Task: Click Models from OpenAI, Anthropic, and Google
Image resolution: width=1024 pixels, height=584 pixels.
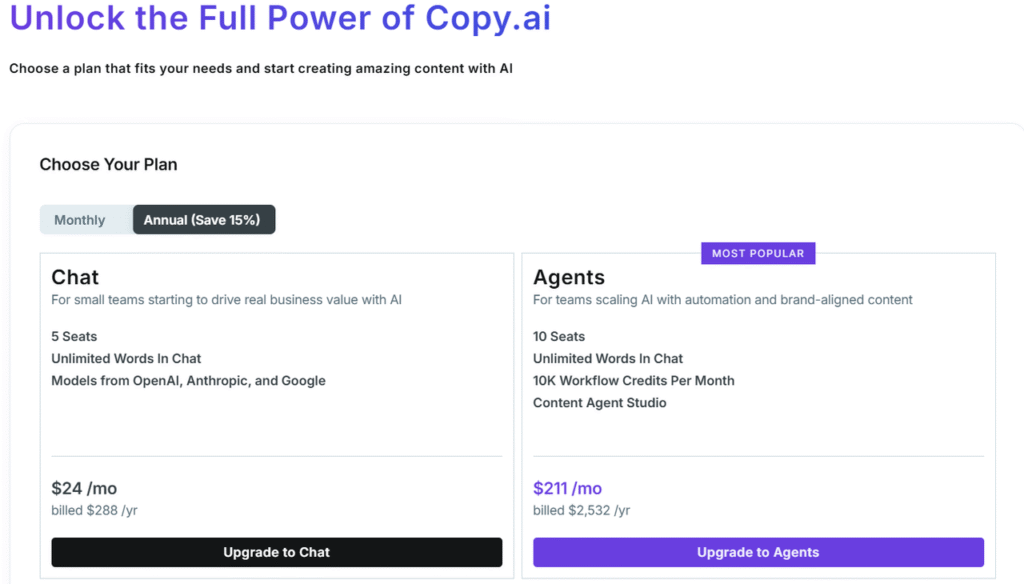Action: 188,381
